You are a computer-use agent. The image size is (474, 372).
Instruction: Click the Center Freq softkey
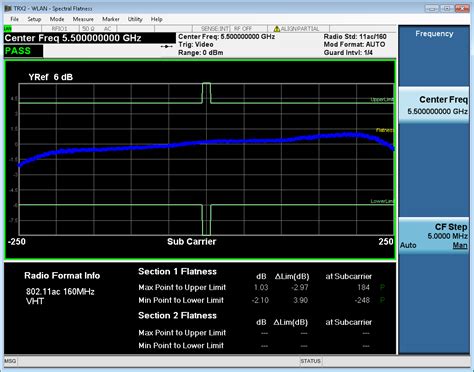[x=434, y=105]
